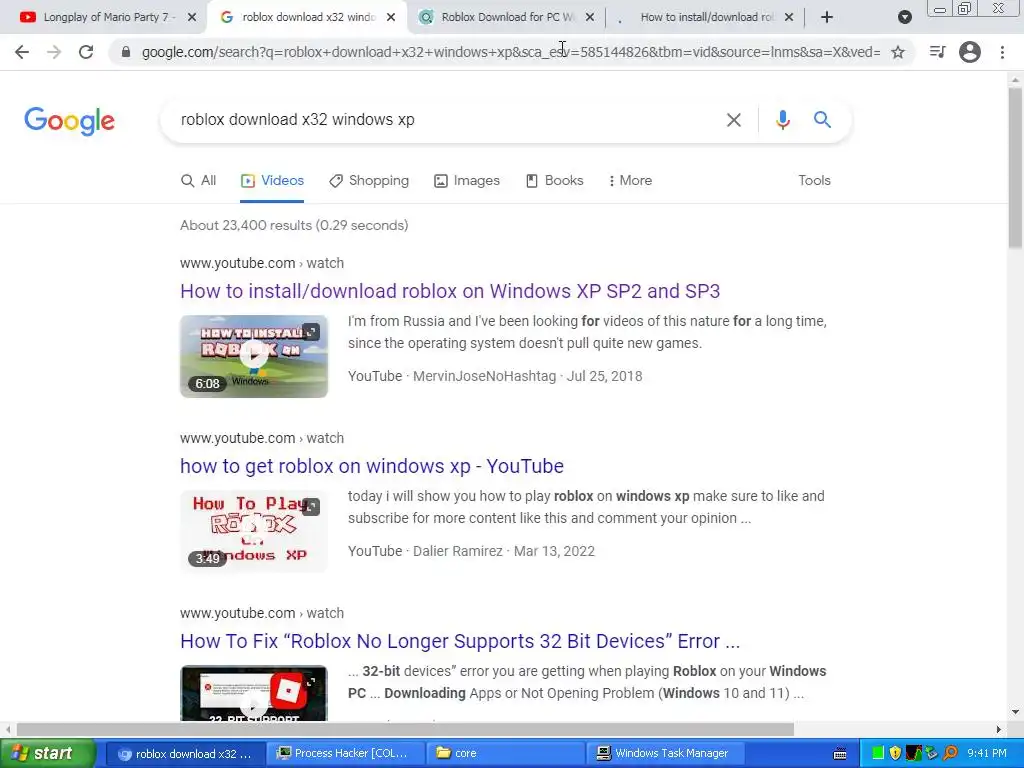This screenshot has height=768, width=1024.
Task: Click the Google logo
Action: 69,121
